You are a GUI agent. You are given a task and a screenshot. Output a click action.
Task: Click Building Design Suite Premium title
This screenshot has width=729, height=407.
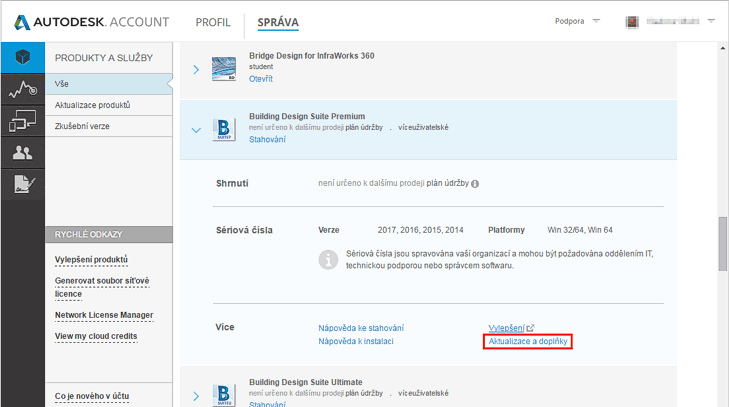pyautogui.click(x=307, y=116)
